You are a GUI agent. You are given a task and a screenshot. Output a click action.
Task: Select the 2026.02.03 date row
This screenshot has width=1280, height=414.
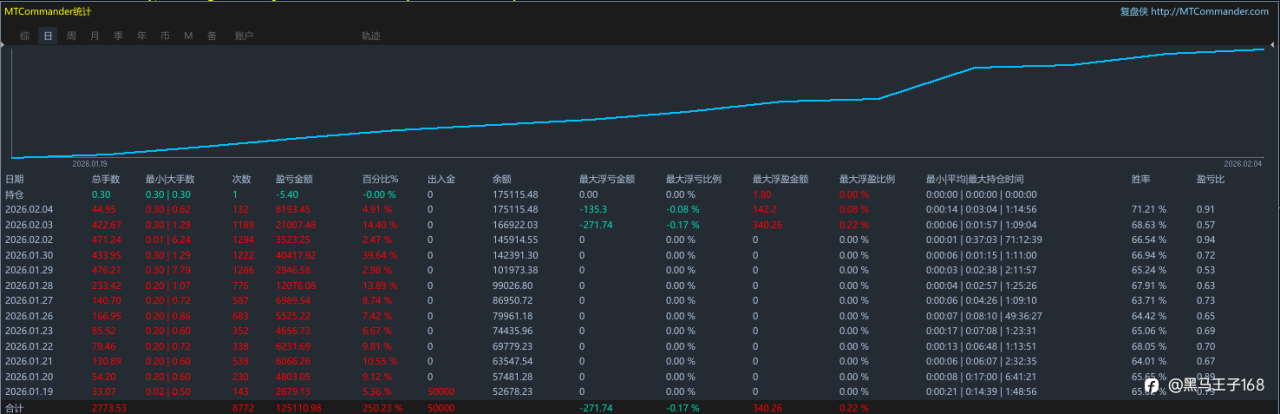click(x=640, y=225)
